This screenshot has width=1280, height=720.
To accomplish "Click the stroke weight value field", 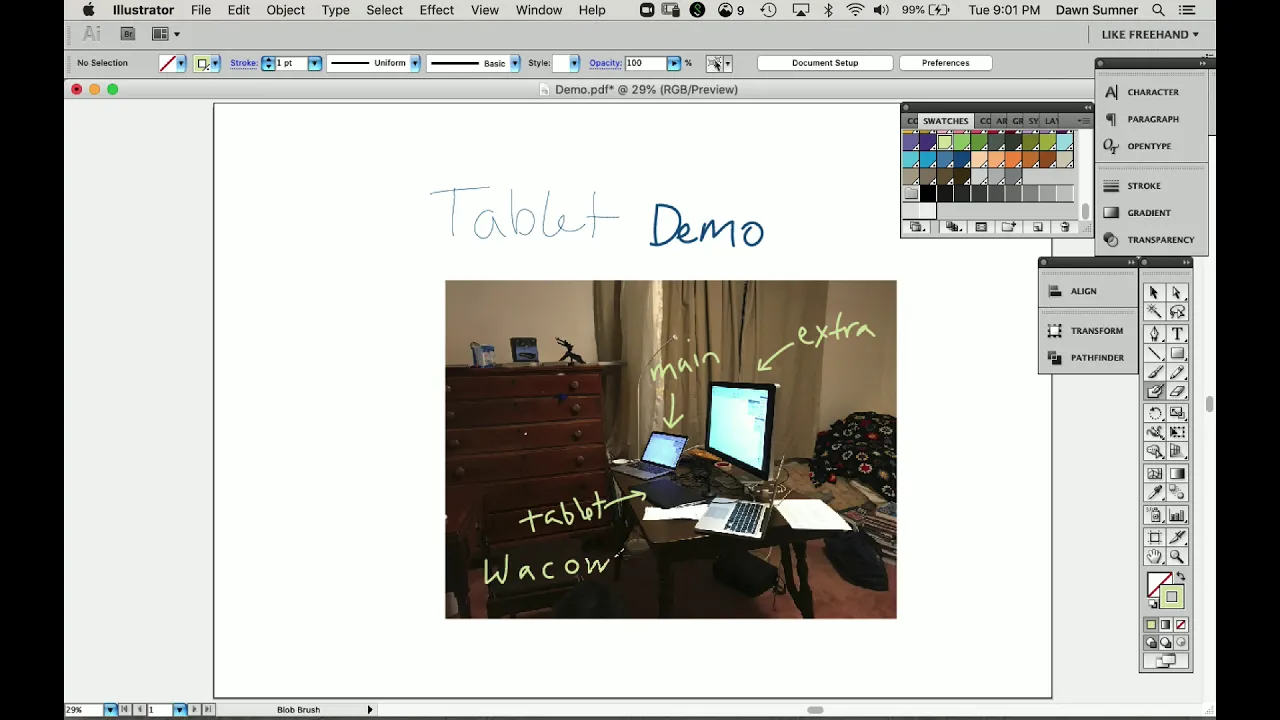I will point(291,63).
